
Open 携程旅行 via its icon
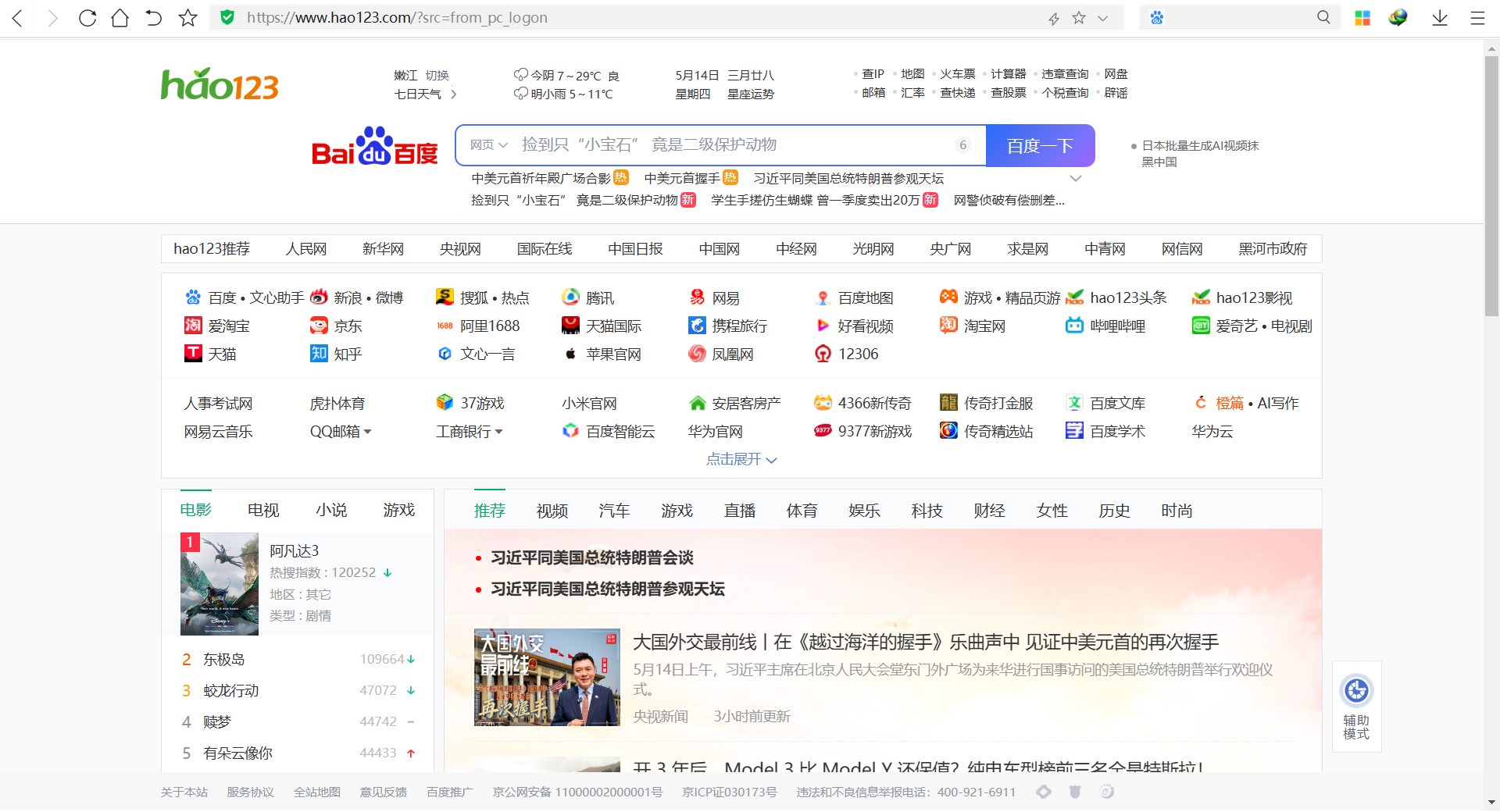point(697,326)
